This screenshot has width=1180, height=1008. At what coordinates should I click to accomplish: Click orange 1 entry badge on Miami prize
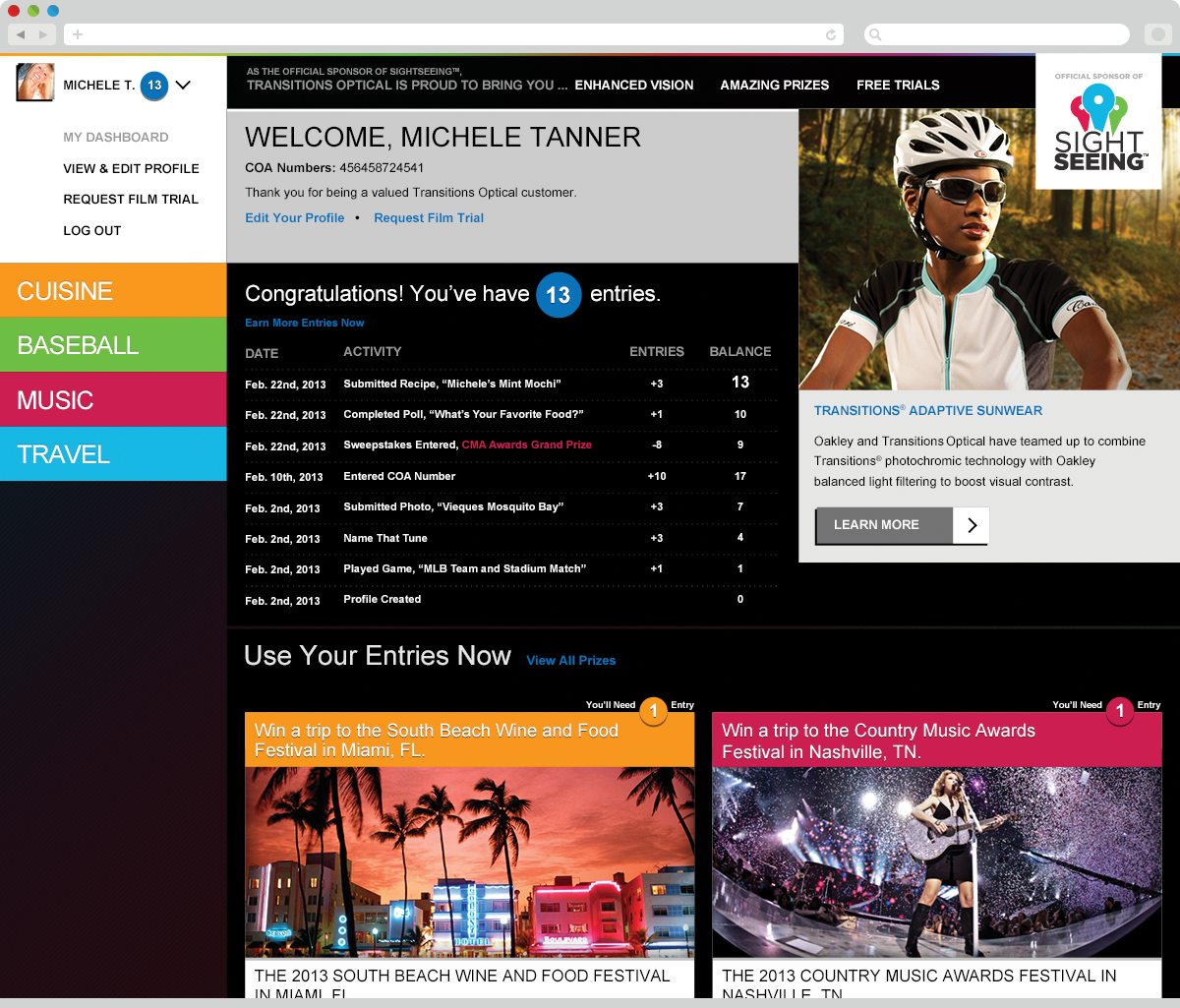point(654,711)
